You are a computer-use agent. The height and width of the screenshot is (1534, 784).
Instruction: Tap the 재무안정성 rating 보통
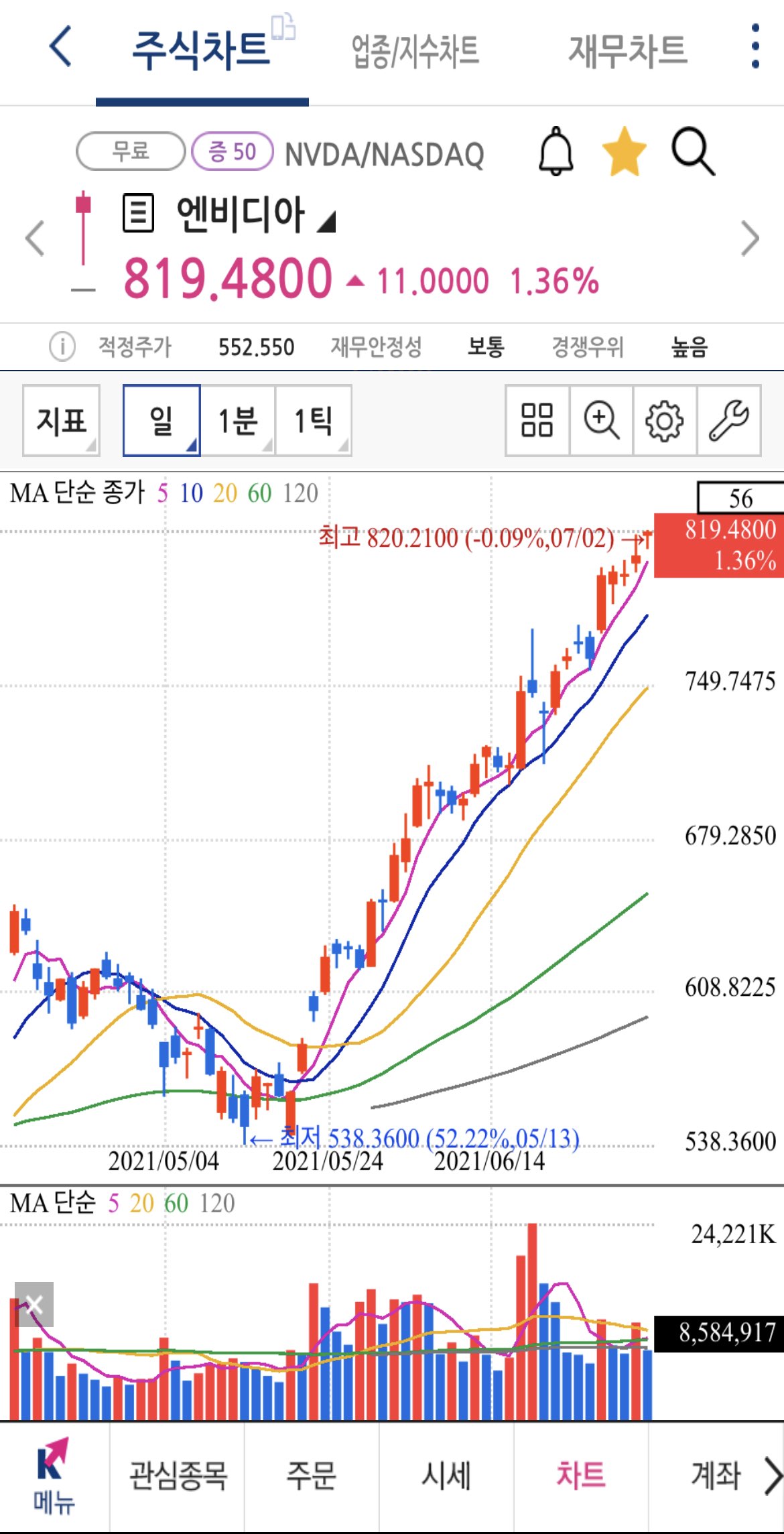pos(486,346)
